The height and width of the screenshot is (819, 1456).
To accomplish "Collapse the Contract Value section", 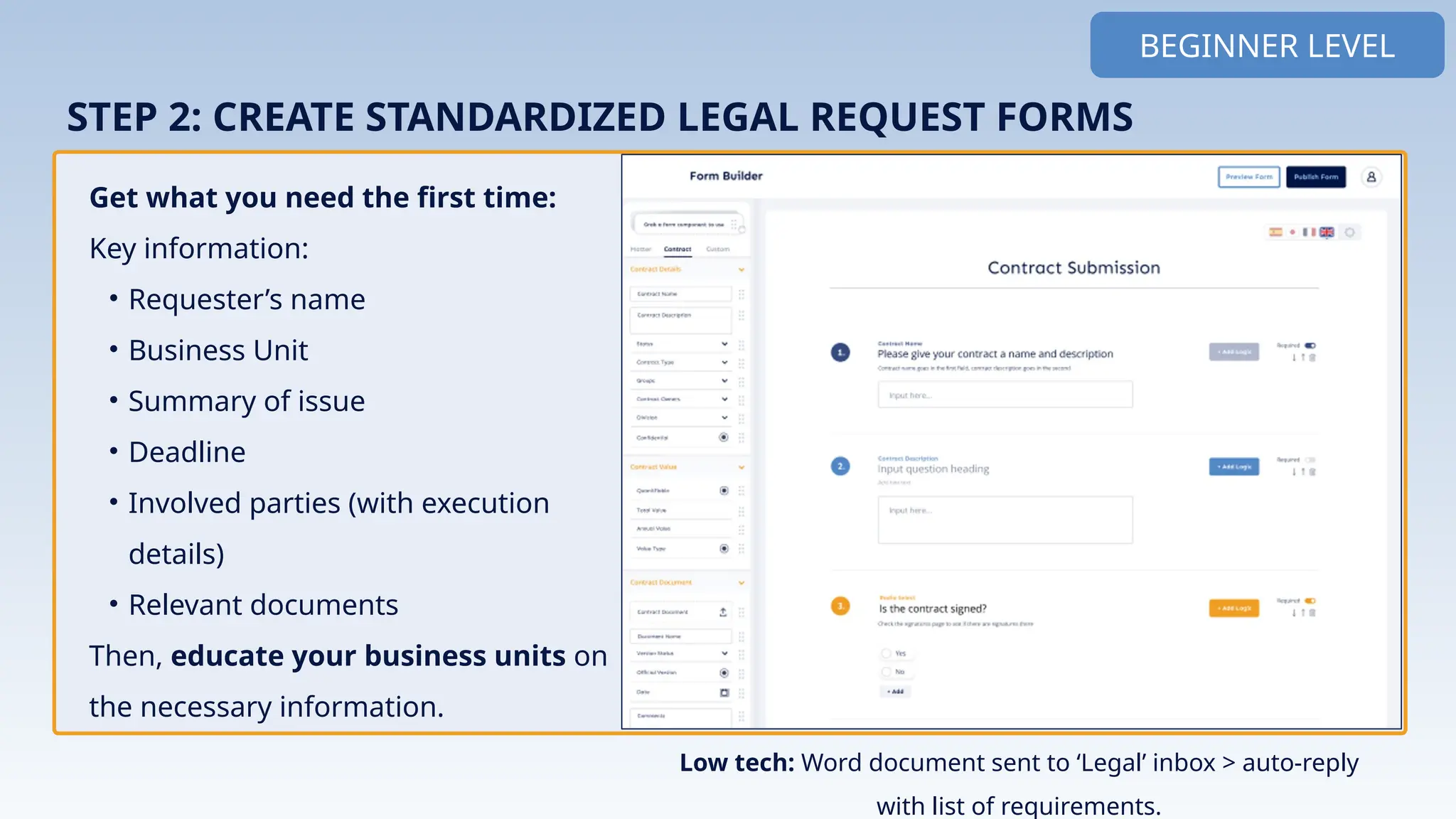I will pos(742,467).
